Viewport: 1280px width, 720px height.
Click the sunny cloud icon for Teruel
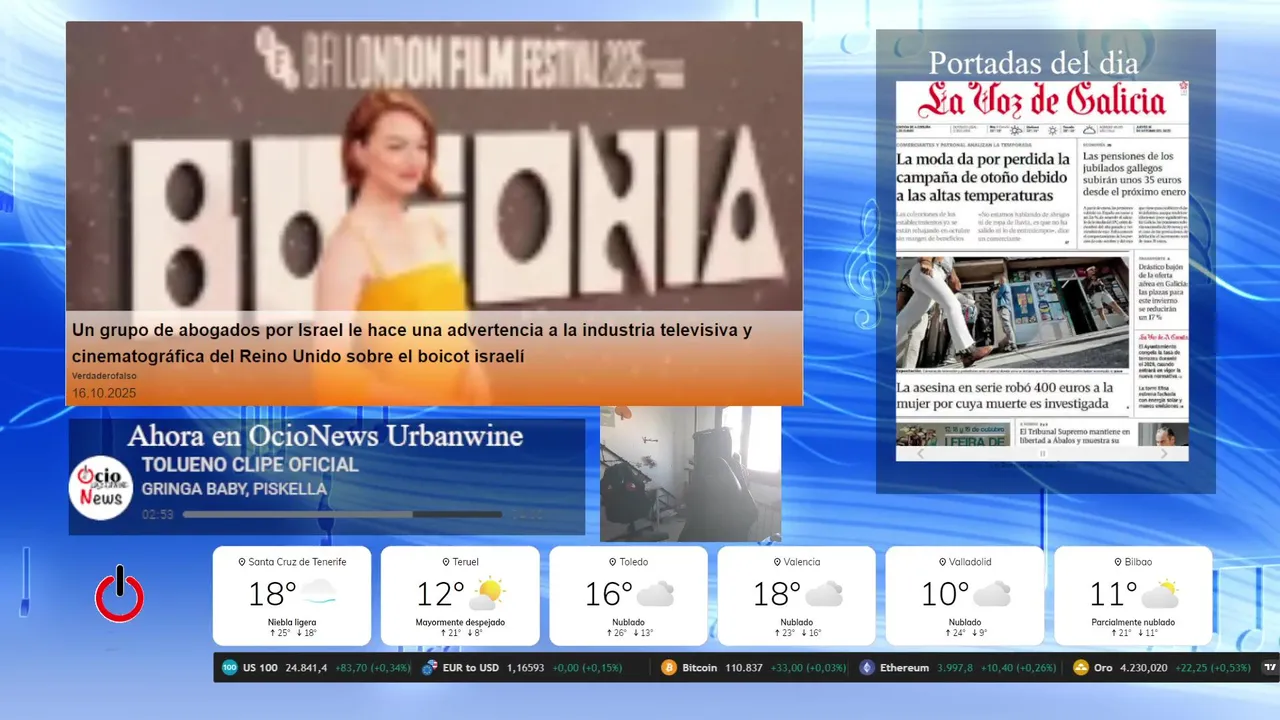[x=487, y=593]
